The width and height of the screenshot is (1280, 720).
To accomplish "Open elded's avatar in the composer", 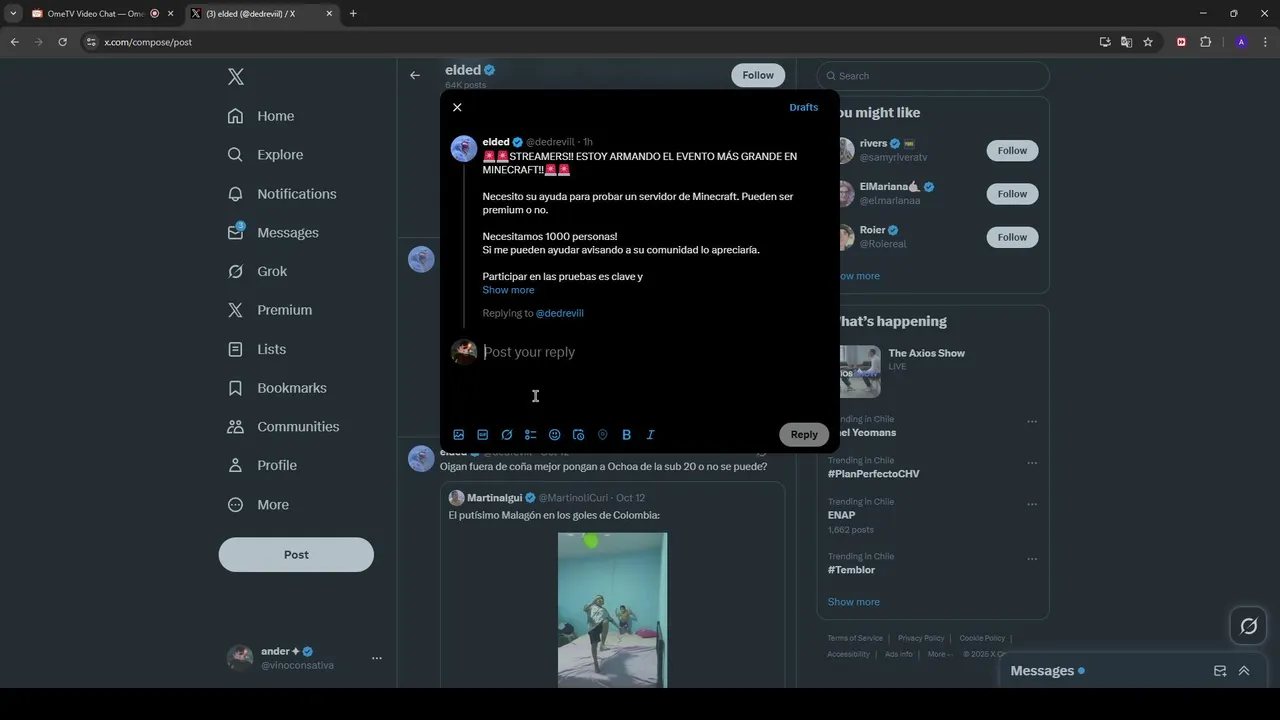I will [x=464, y=149].
